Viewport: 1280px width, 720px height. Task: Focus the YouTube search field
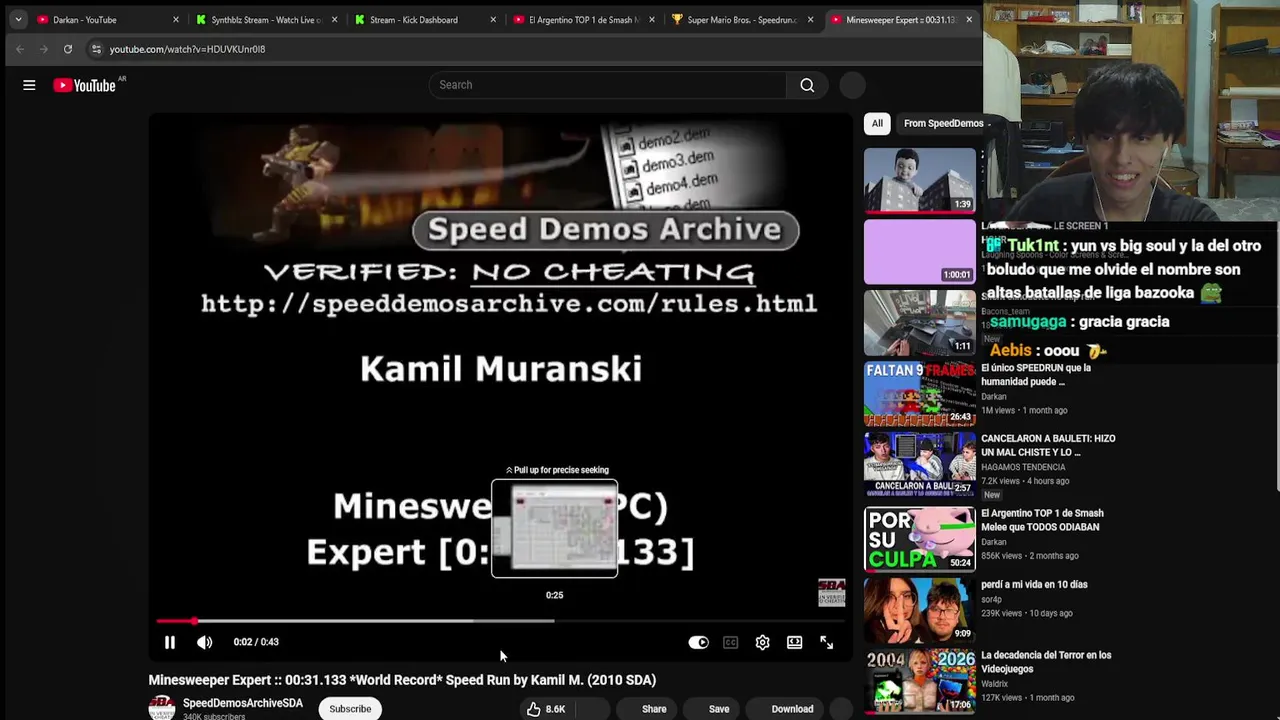point(608,85)
